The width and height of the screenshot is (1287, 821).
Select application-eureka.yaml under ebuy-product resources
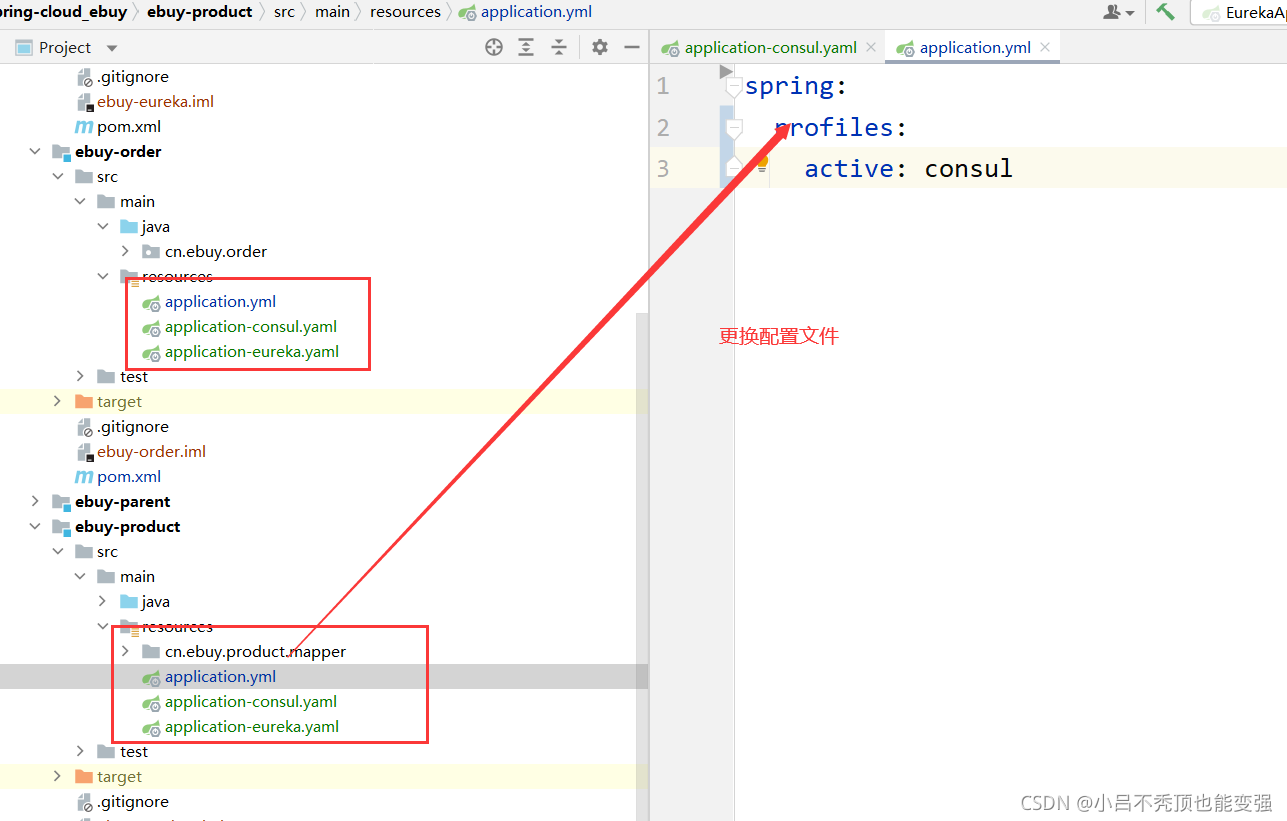pos(252,727)
